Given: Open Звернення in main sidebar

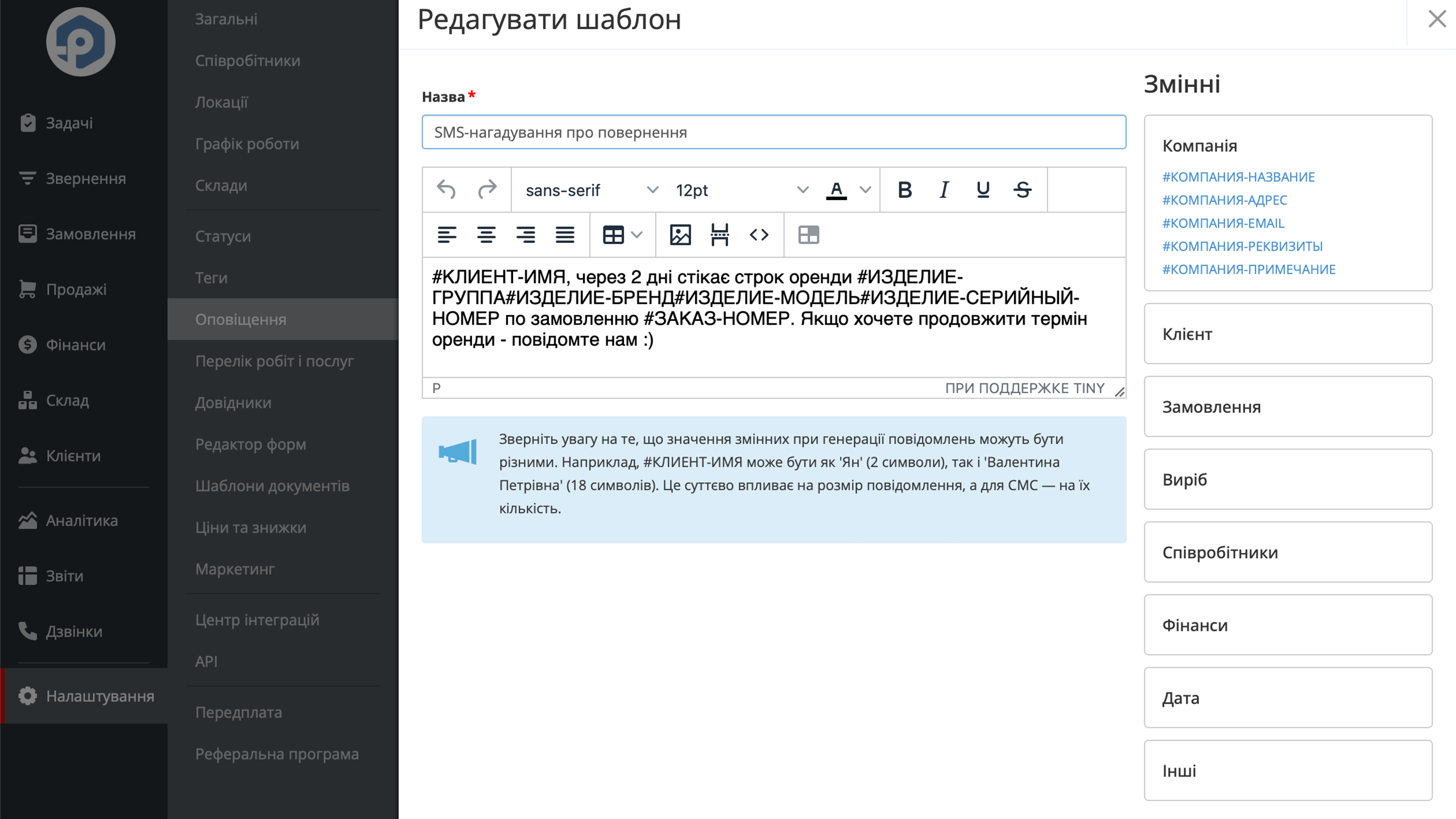Looking at the screenshot, I should (x=84, y=179).
